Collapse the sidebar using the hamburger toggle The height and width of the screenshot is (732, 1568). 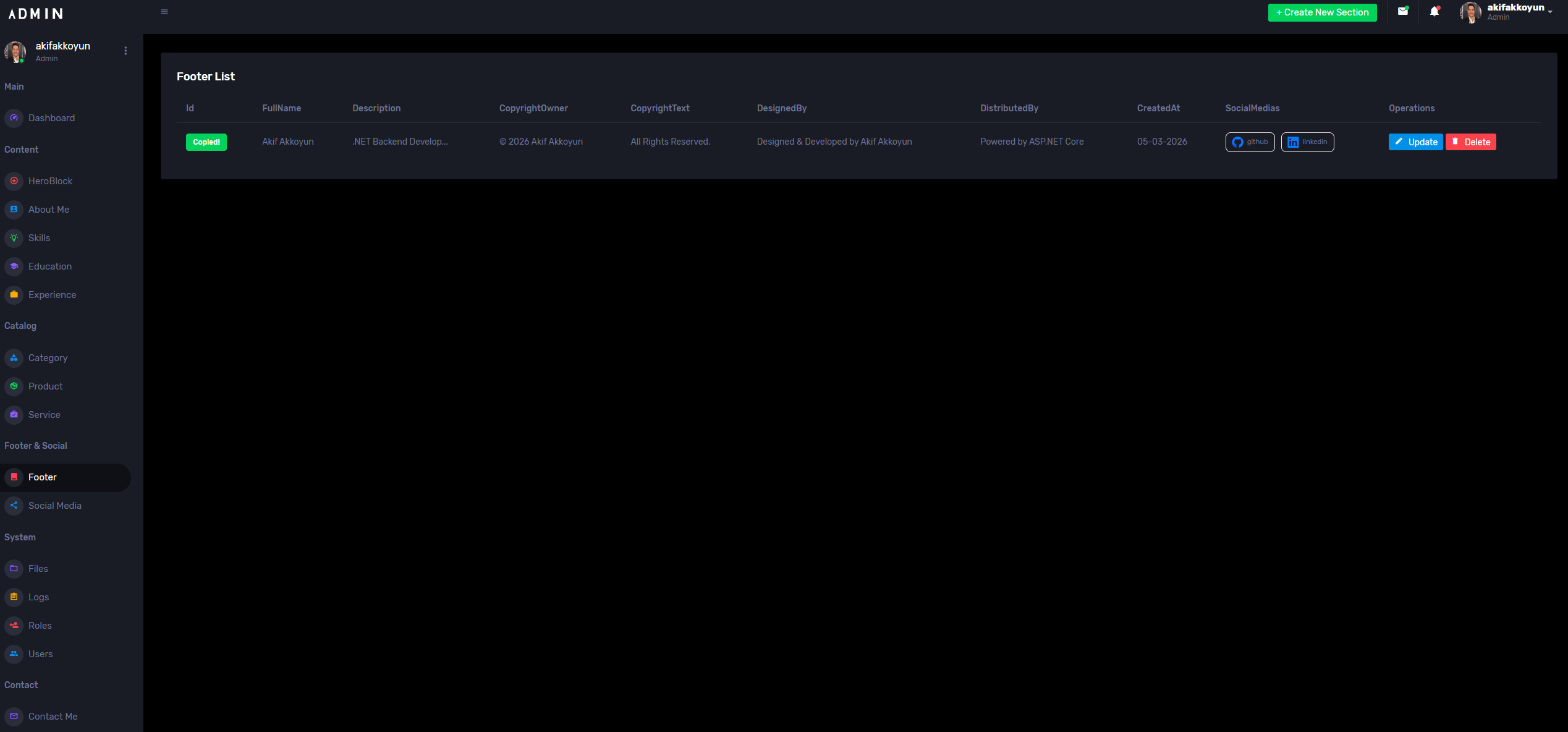coord(164,11)
